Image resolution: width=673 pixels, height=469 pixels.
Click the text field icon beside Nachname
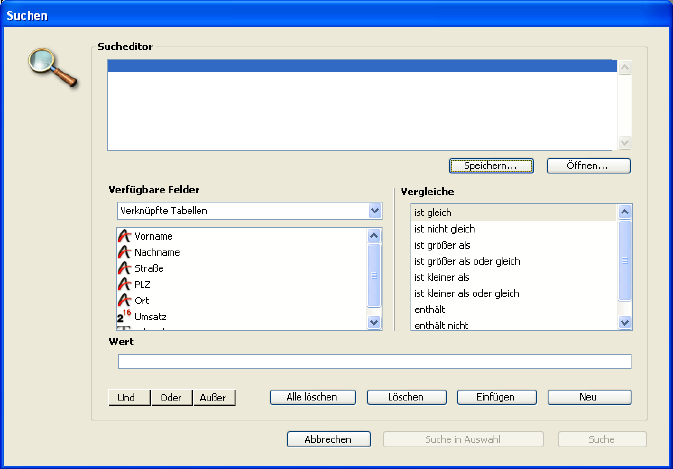(125, 252)
